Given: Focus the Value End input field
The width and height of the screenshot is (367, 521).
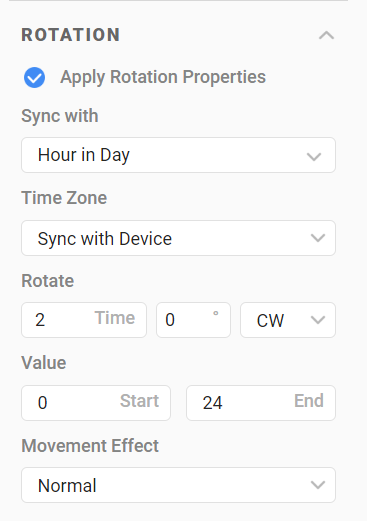Looking at the screenshot, I should tap(261, 403).
